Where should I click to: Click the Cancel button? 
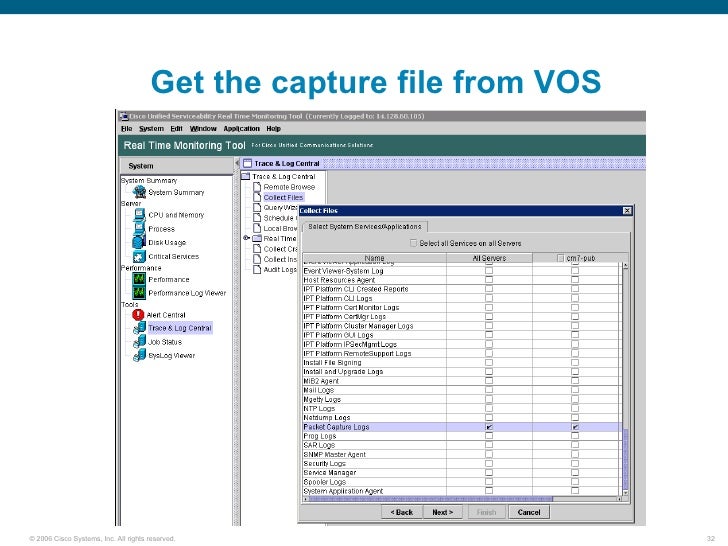pyautogui.click(x=529, y=512)
